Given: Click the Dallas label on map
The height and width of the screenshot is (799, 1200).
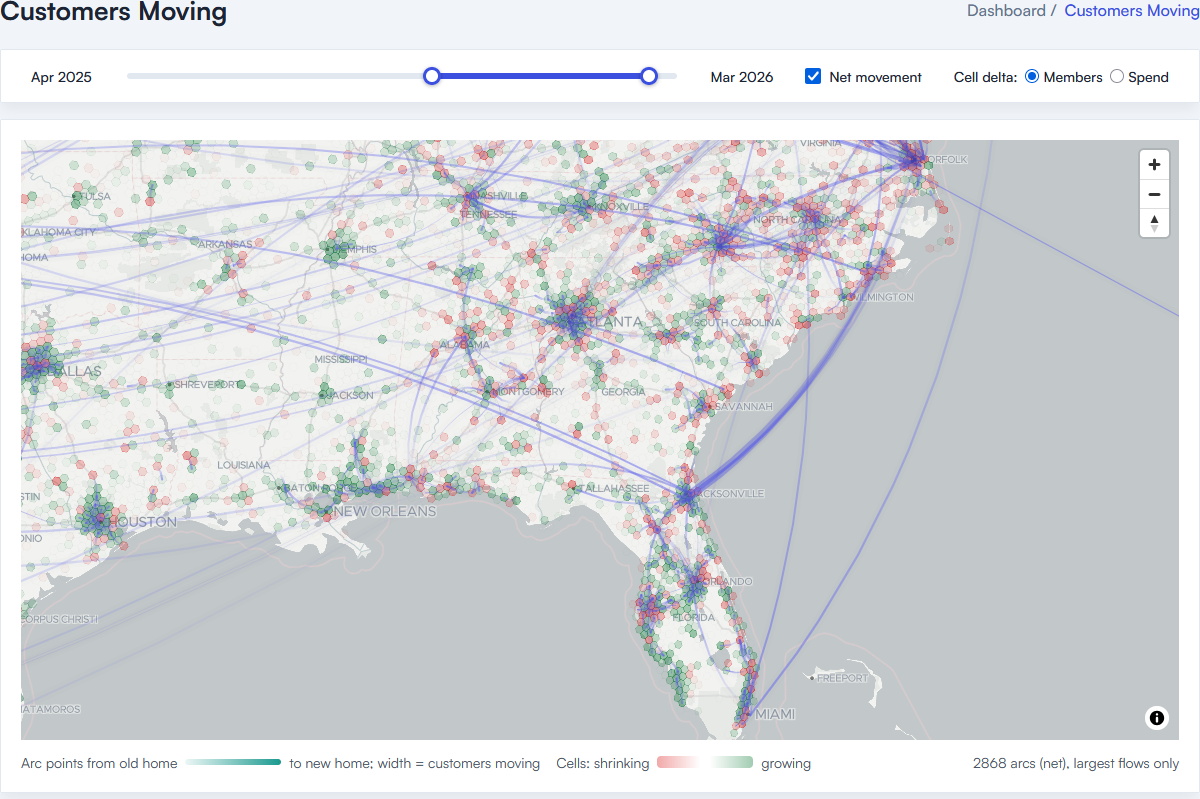Looking at the screenshot, I should click(x=72, y=371).
